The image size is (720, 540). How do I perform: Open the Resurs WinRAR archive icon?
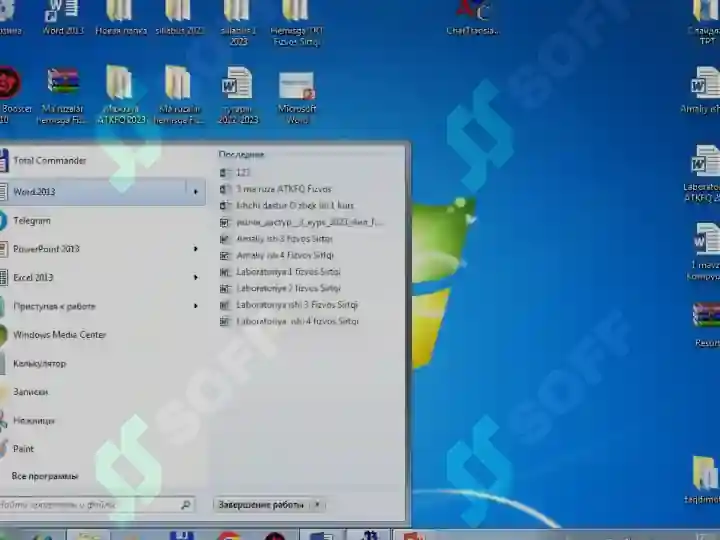pyautogui.click(x=706, y=325)
